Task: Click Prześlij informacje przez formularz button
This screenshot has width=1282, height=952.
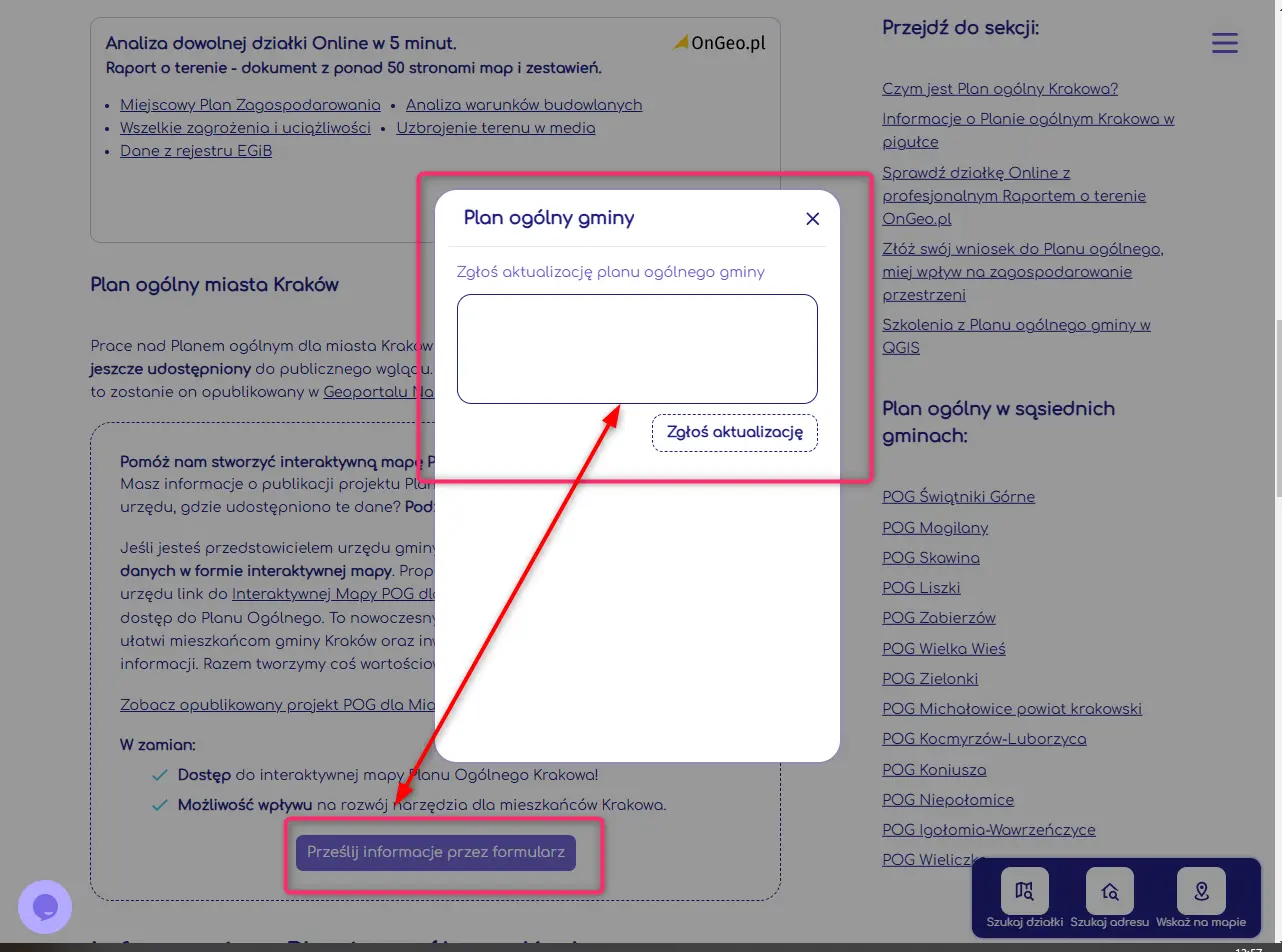Action: [436, 853]
